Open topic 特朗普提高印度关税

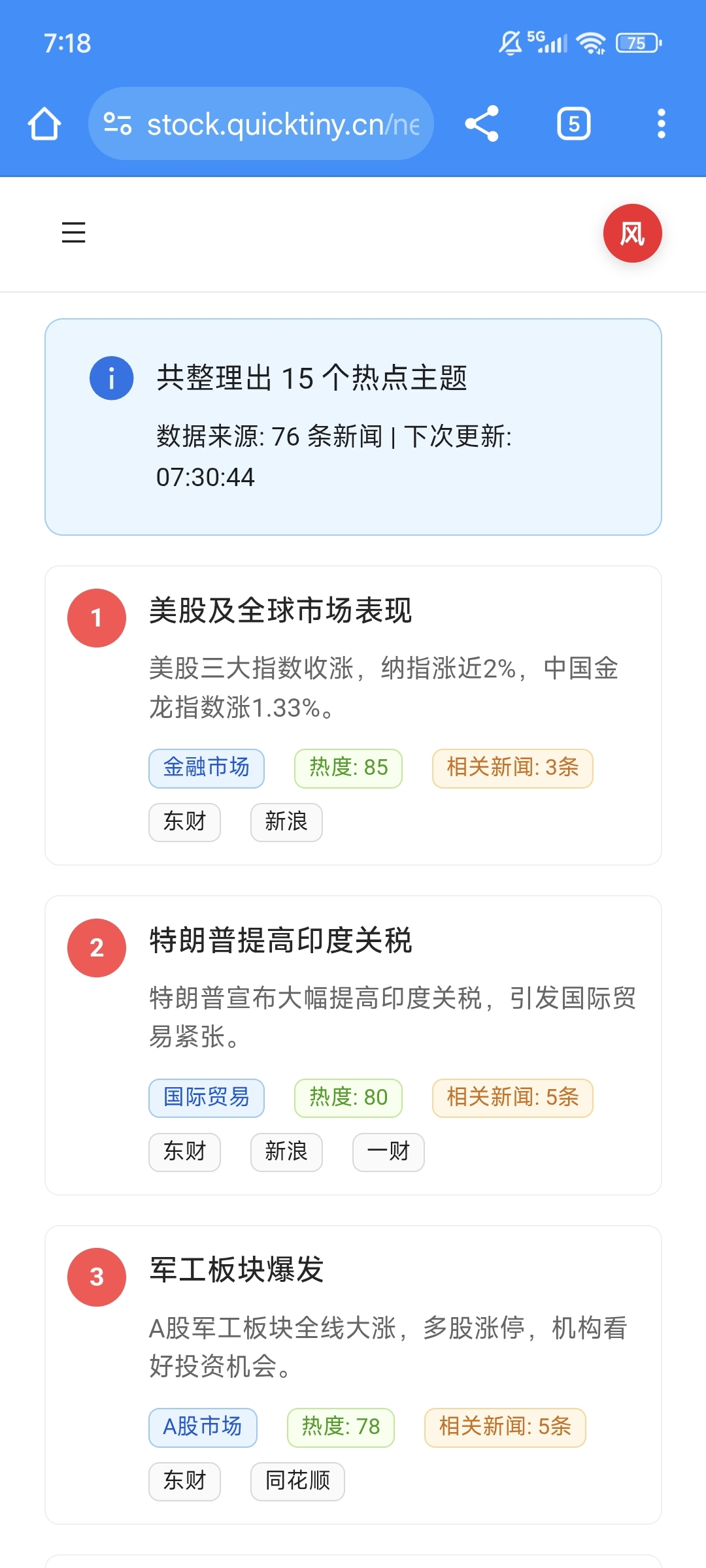click(x=280, y=941)
